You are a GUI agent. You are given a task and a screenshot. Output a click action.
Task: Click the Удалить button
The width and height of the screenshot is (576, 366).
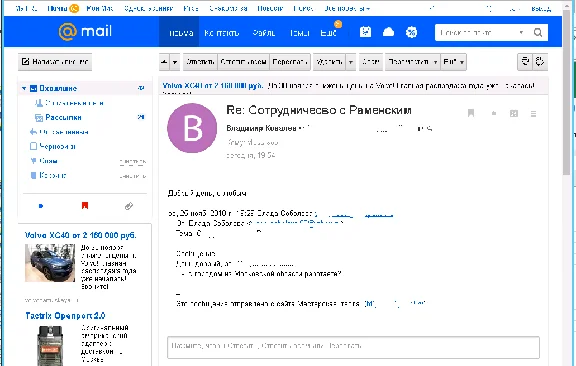[329, 62]
